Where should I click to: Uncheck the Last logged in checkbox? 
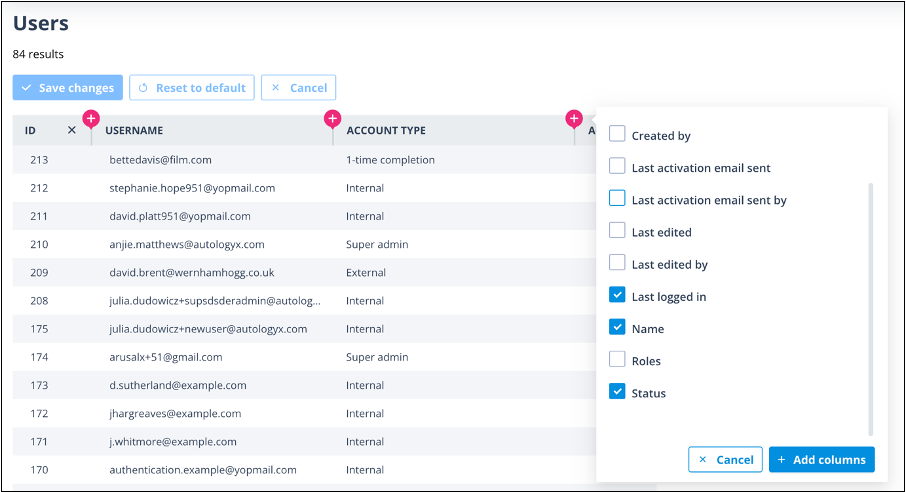[x=617, y=295]
